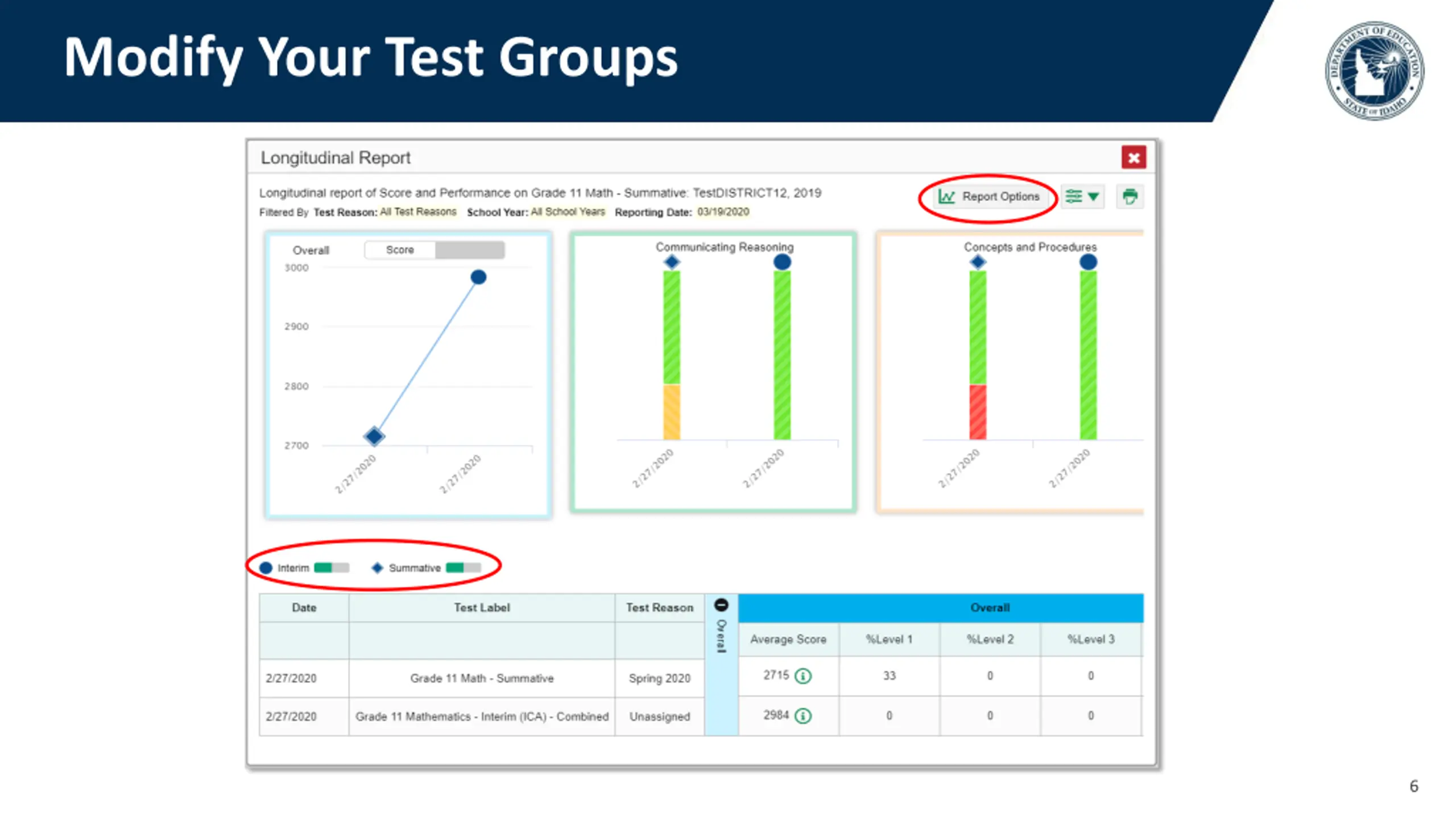
Task: Toggle the Summative tests switch
Action: [x=464, y=568]
